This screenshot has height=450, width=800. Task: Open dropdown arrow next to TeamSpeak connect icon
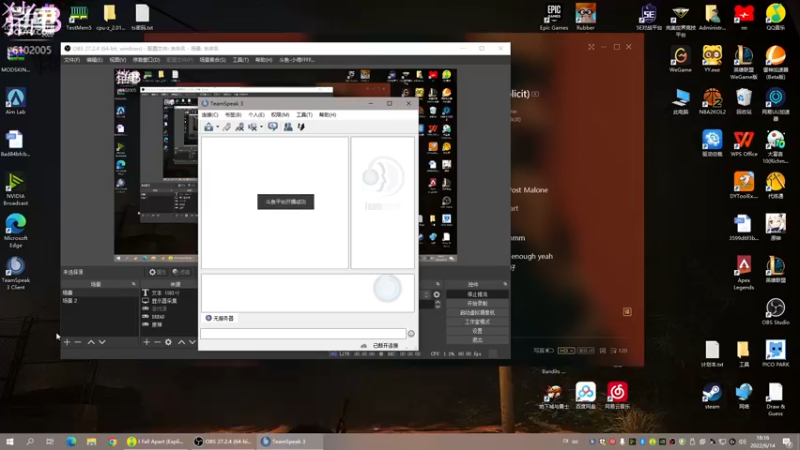coord(217,127)
